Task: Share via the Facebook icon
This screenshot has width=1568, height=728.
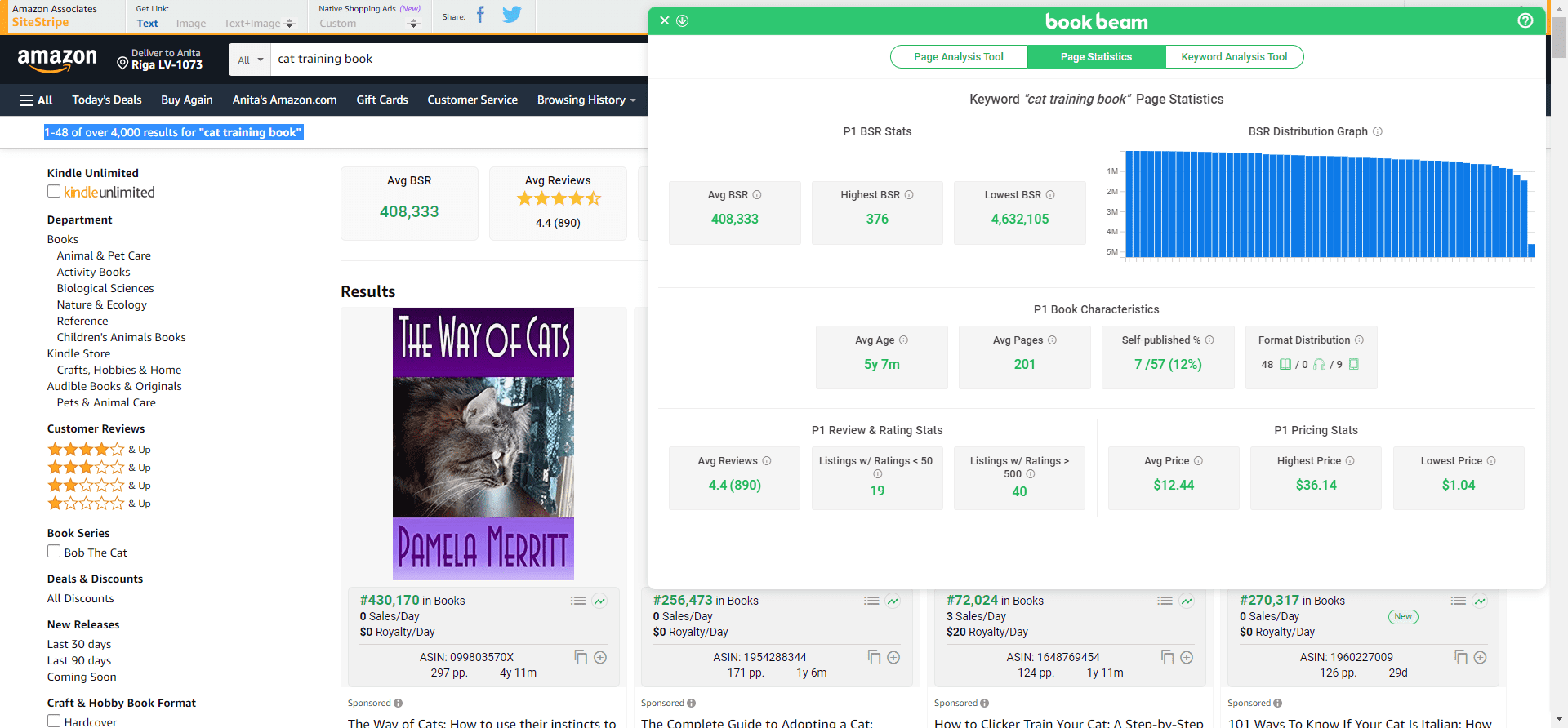Action: 480,15
